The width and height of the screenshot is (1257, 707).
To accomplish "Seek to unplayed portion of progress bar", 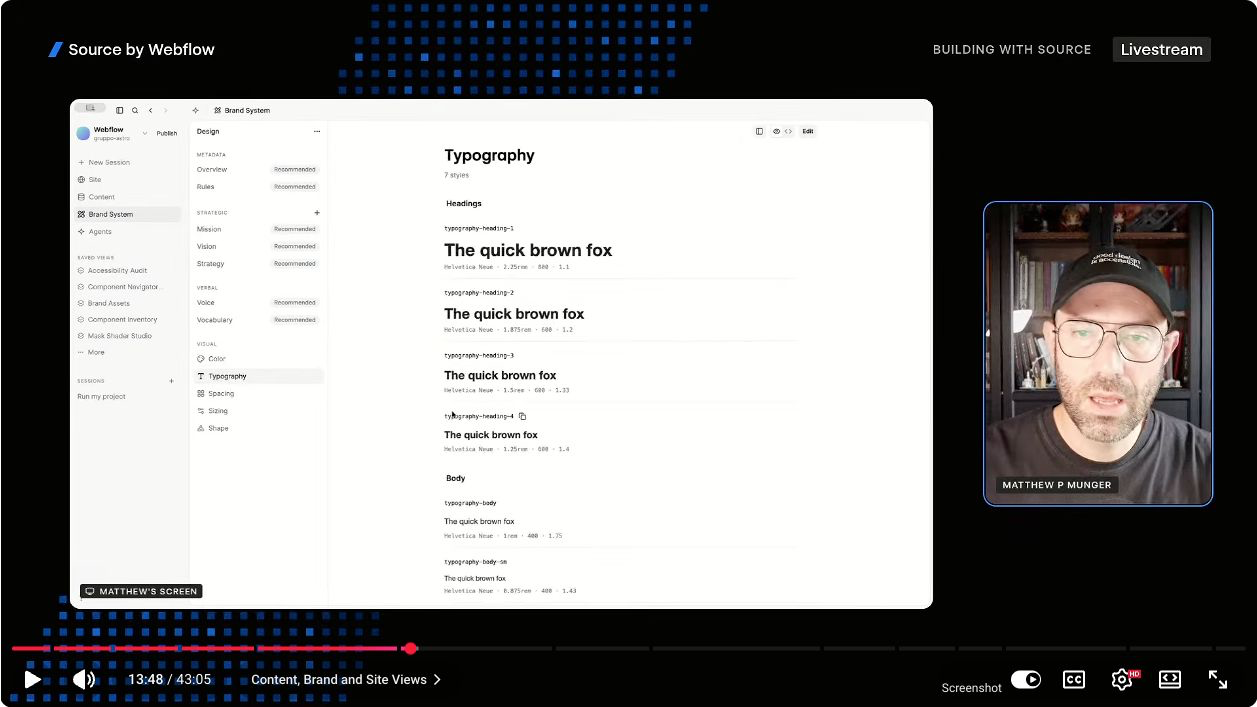I will click(830, 648).
